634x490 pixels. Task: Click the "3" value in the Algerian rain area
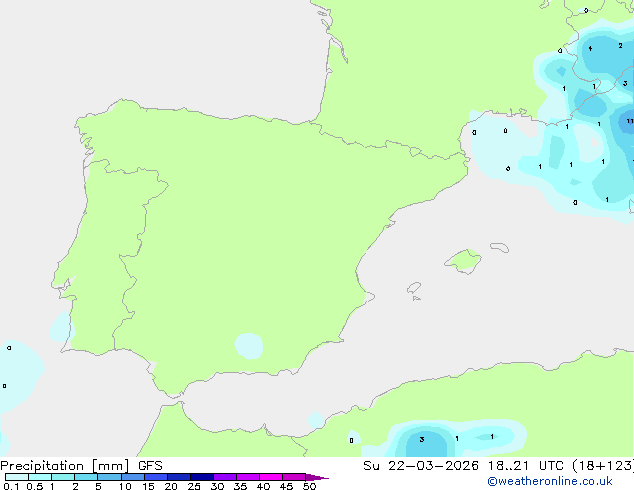(x=422, y=439)
